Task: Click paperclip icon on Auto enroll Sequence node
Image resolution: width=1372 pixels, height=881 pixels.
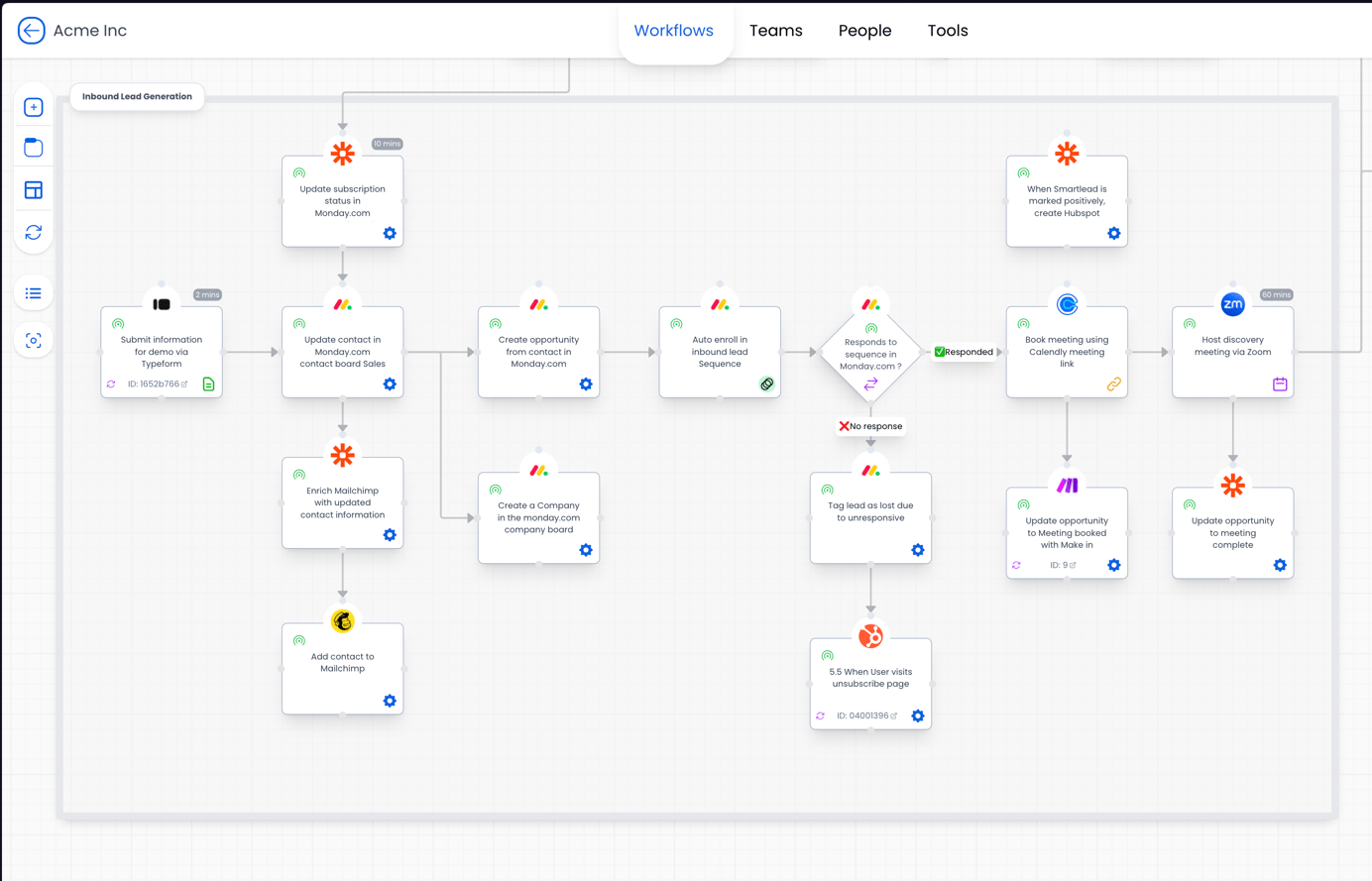Action: [x=767, y=384]
